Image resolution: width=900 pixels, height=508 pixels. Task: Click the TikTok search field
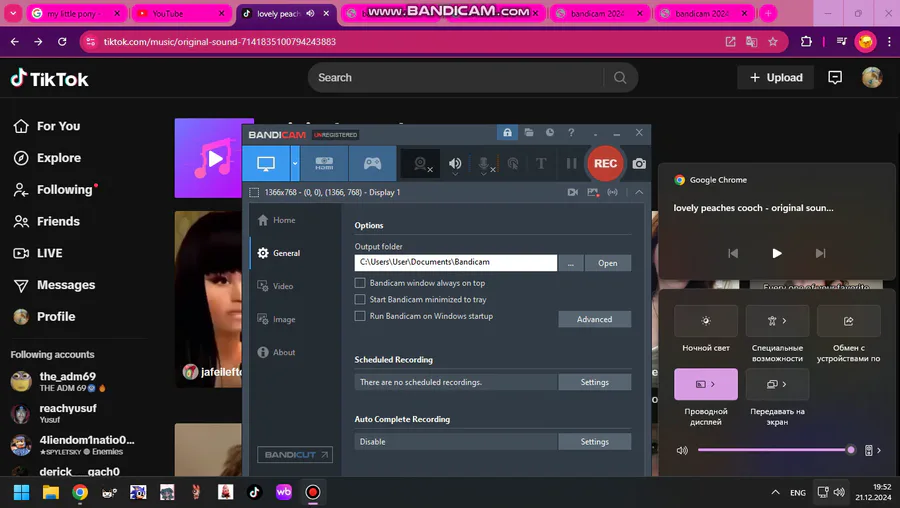click(x=456, y=77)
